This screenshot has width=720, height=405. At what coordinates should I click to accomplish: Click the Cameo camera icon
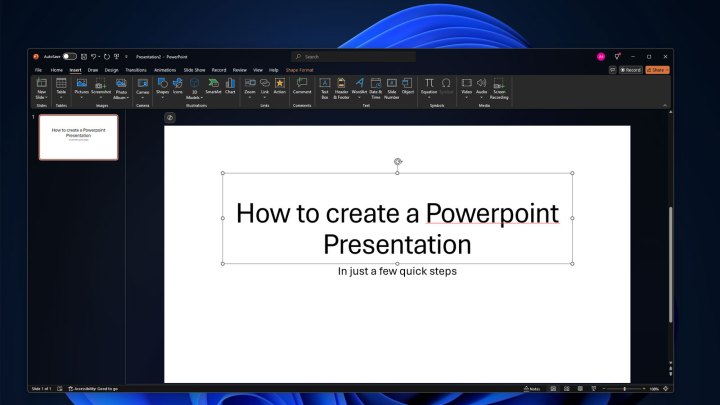pyautogui.click(x=143, y=85)
